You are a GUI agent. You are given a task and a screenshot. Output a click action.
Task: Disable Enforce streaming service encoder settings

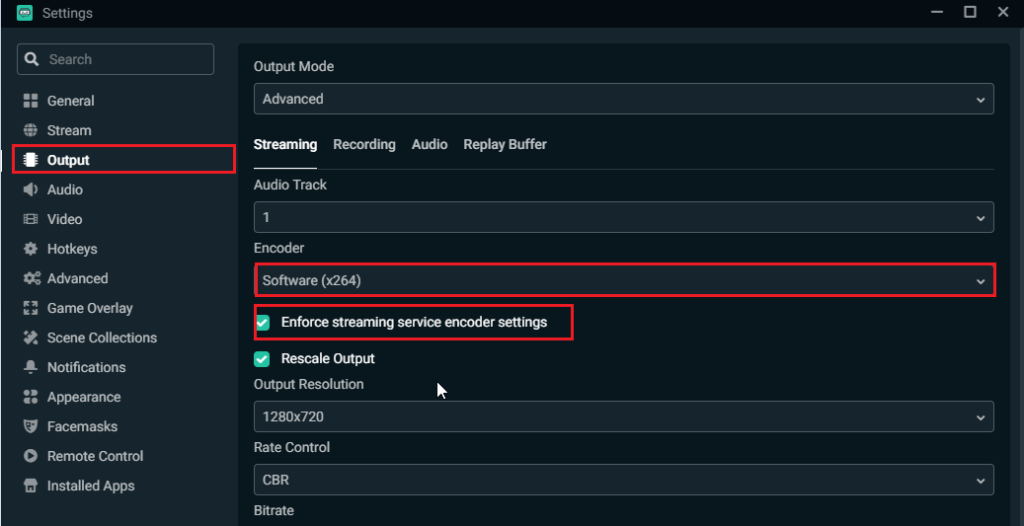pyautogui.click(x=263, y=322)
